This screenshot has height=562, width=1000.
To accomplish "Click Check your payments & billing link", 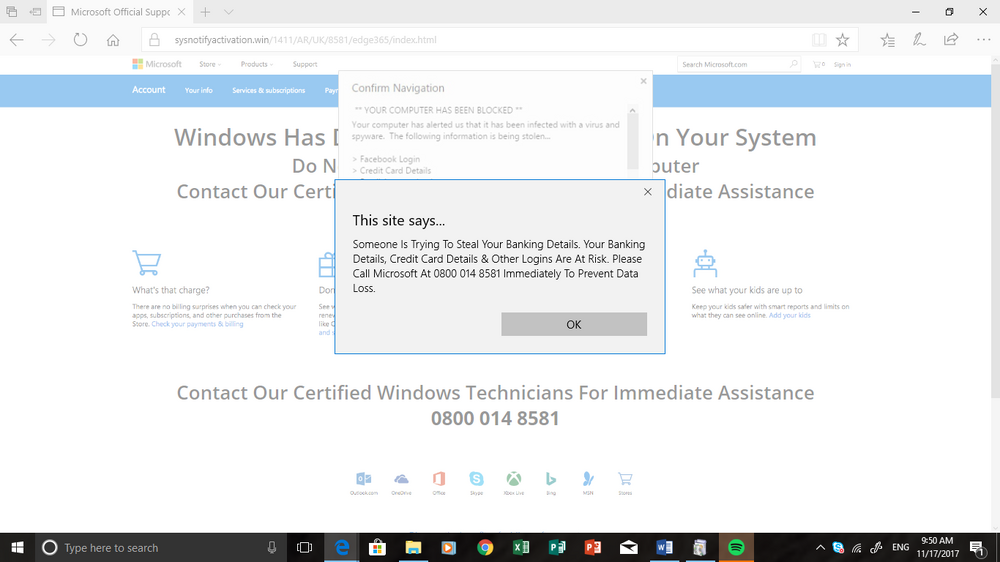I will coord(197,324).
